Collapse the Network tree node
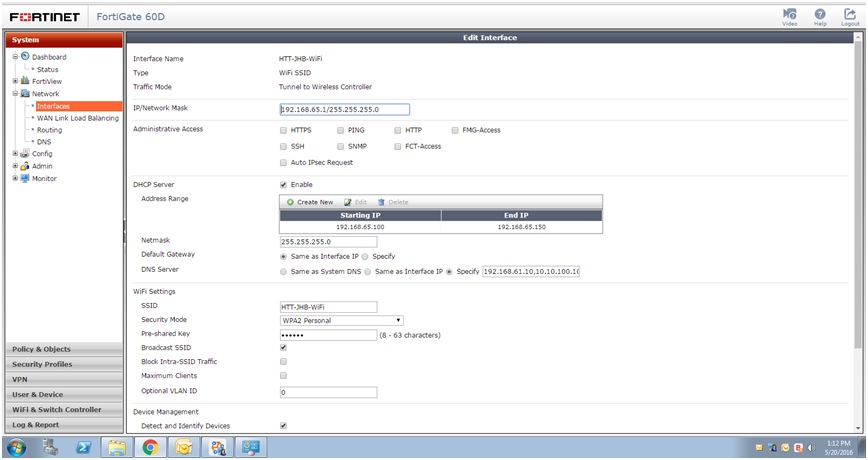The width and height of the screenshot is (868, 460). pyautogui.click(x=16, y=94)
